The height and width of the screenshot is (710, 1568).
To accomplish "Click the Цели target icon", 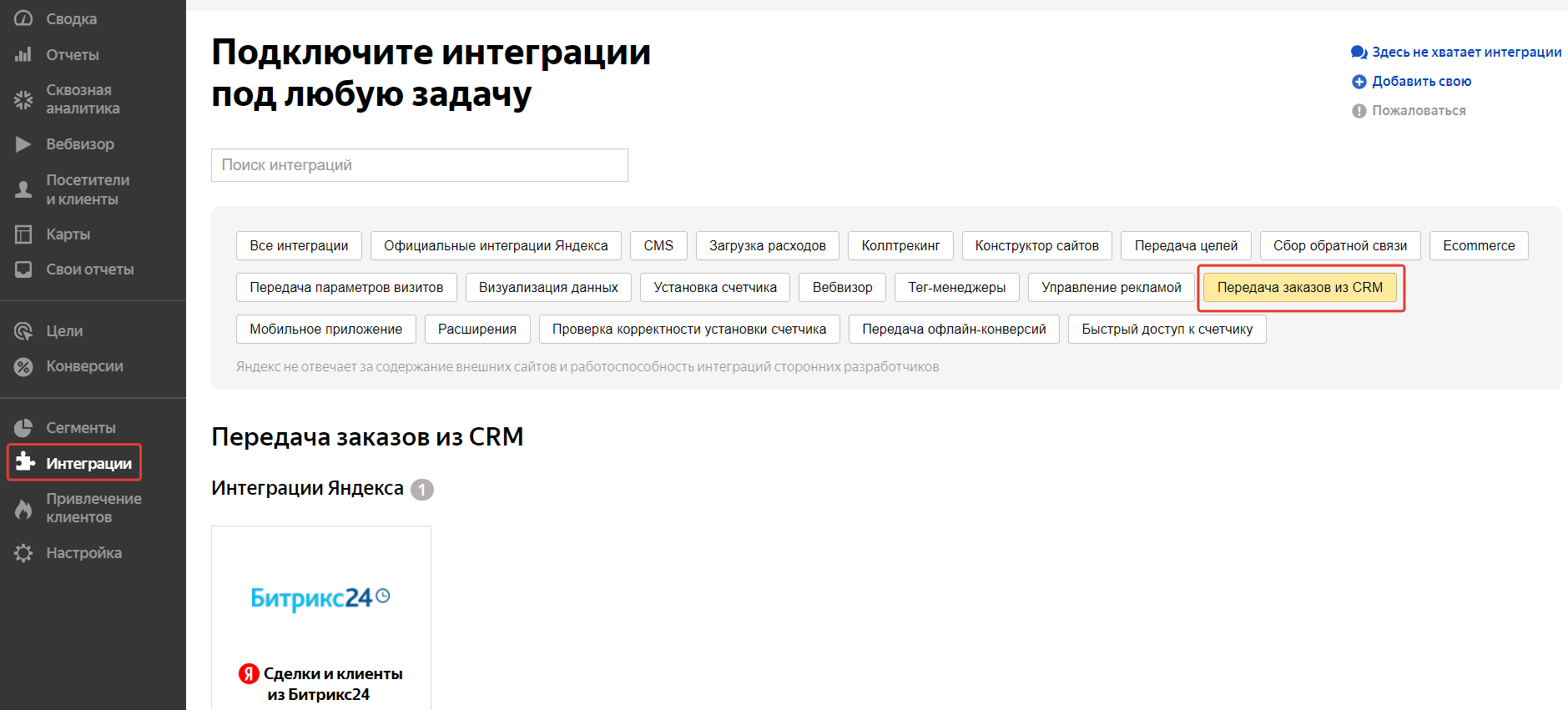I will [x=23, y=331].
